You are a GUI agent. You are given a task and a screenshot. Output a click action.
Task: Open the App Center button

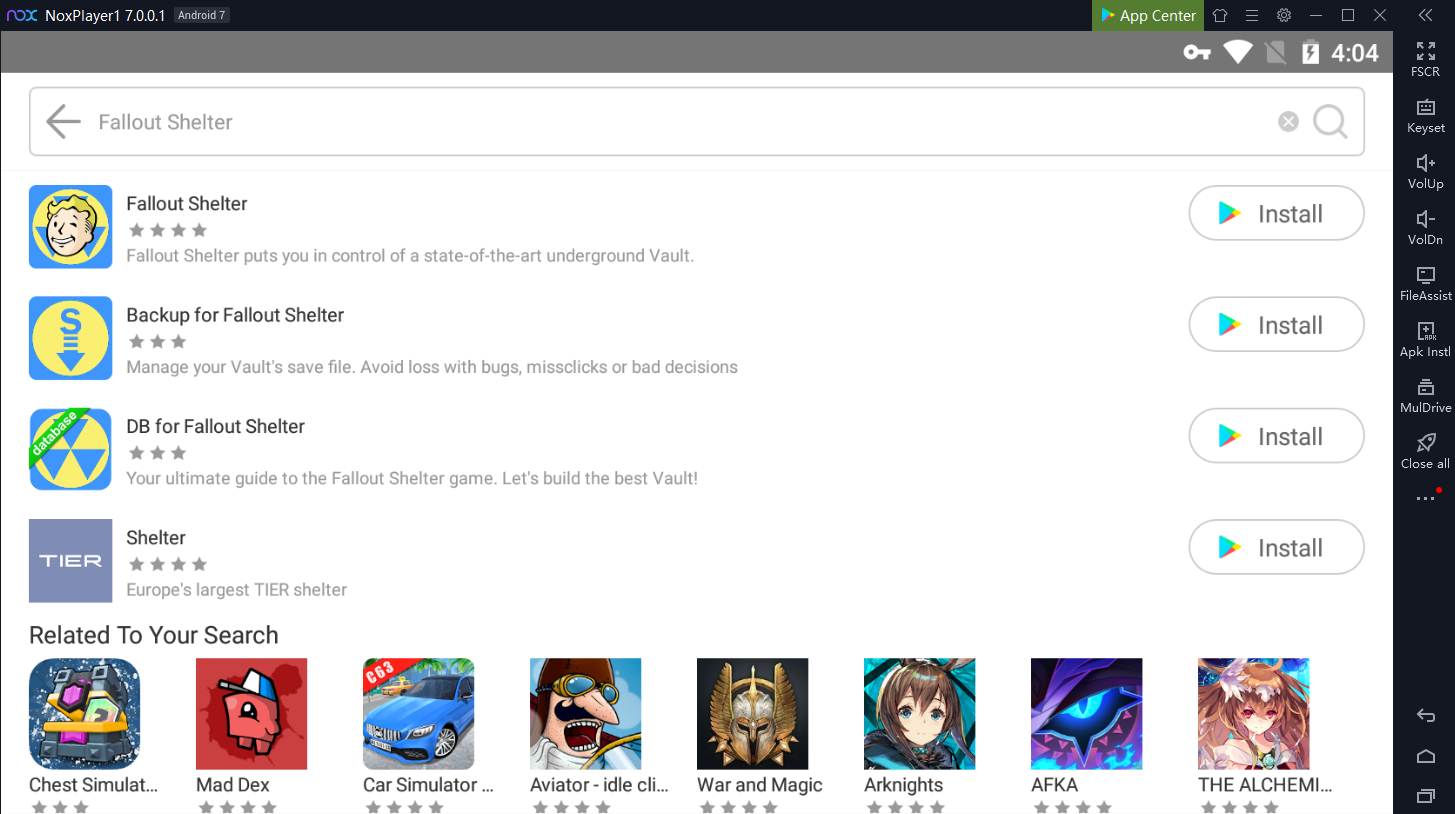1147,15
